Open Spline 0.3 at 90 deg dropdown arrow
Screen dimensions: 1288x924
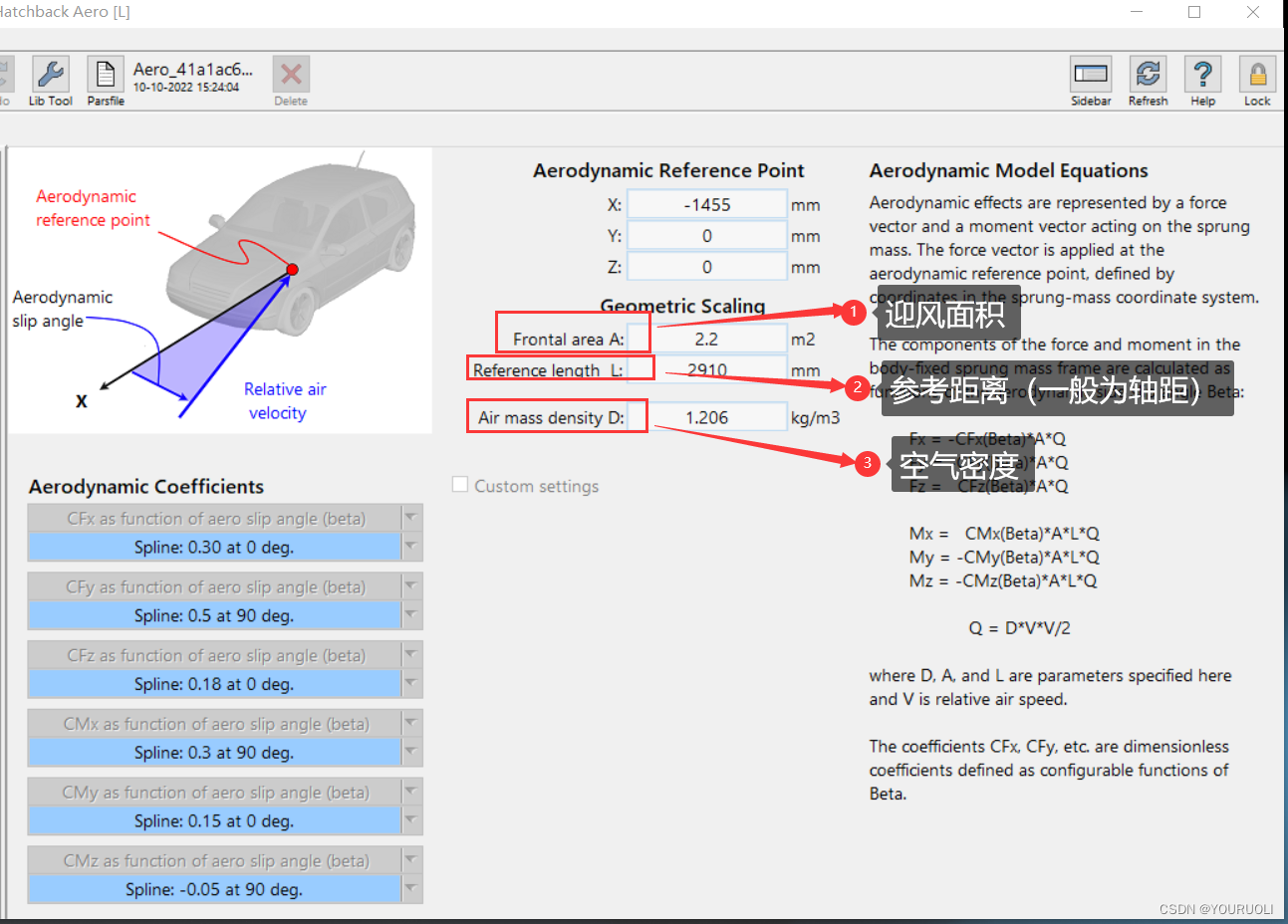click(x=411, y=752)
